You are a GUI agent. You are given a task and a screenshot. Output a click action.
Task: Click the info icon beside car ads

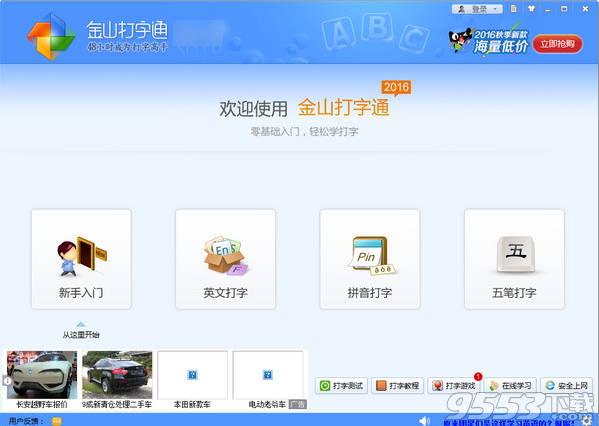pos(7,381)
